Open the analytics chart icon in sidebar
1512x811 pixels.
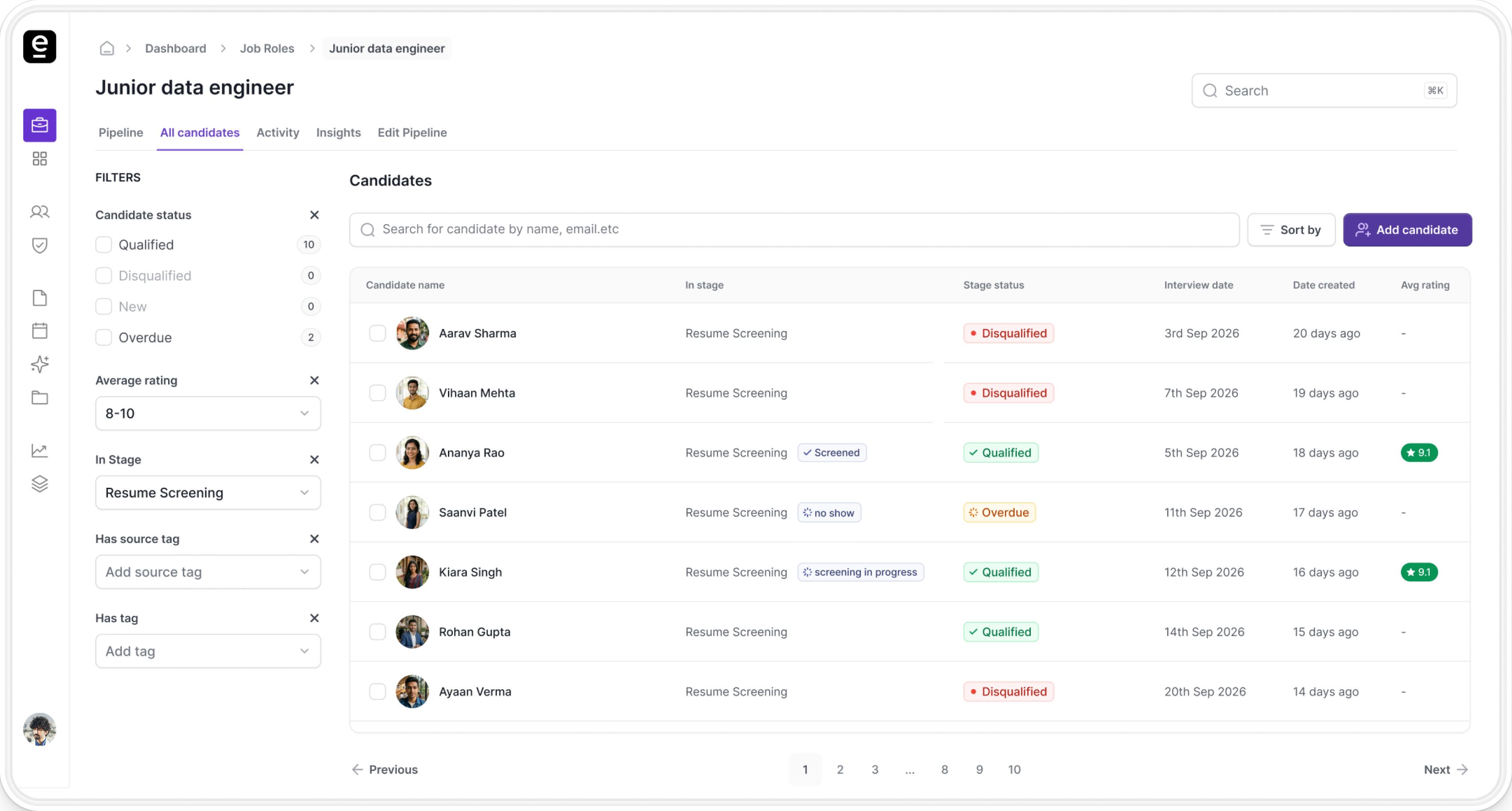pos(39,450)
